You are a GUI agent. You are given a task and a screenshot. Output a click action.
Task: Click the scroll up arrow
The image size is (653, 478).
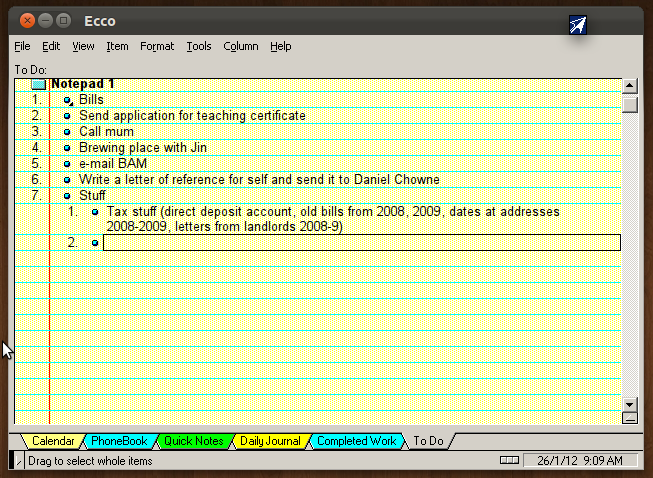coord(630,86)
